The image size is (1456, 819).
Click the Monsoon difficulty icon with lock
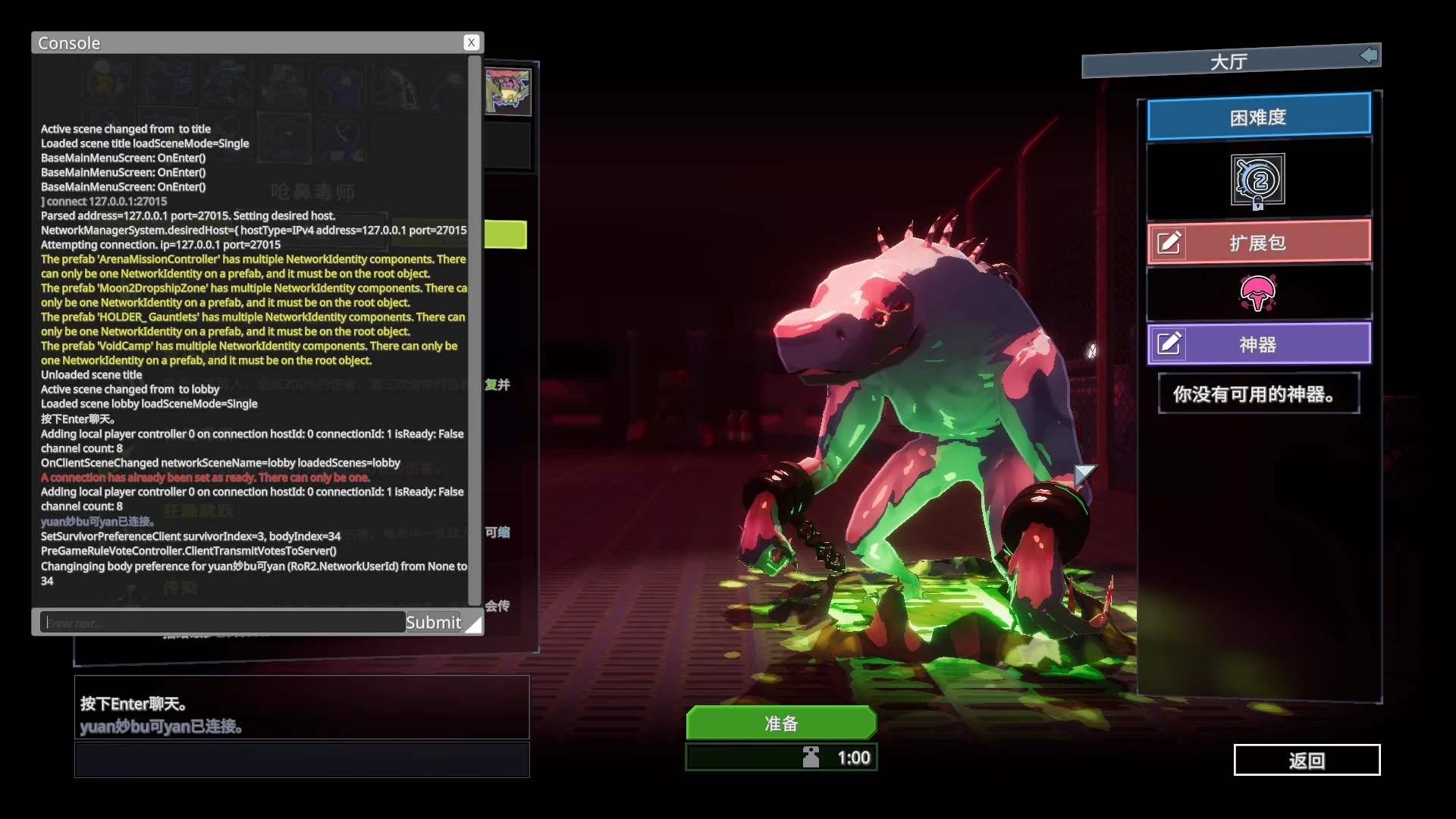point(1257,180)
